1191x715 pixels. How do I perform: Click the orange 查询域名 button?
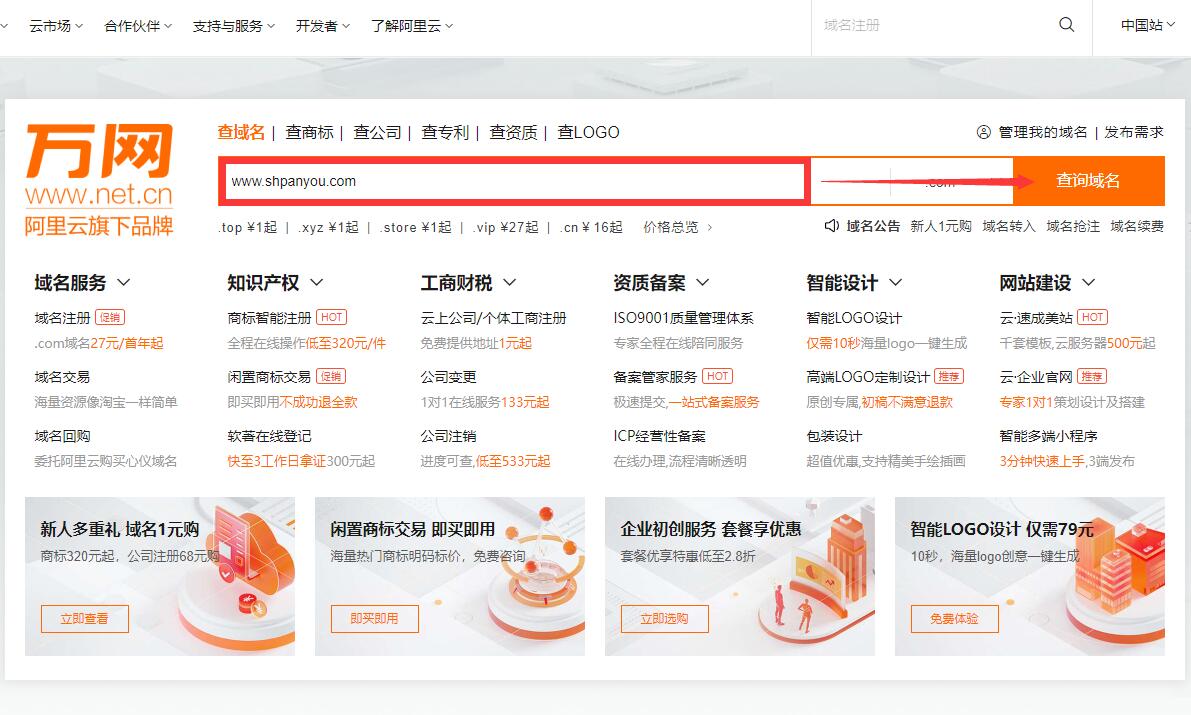[1088, 181]
